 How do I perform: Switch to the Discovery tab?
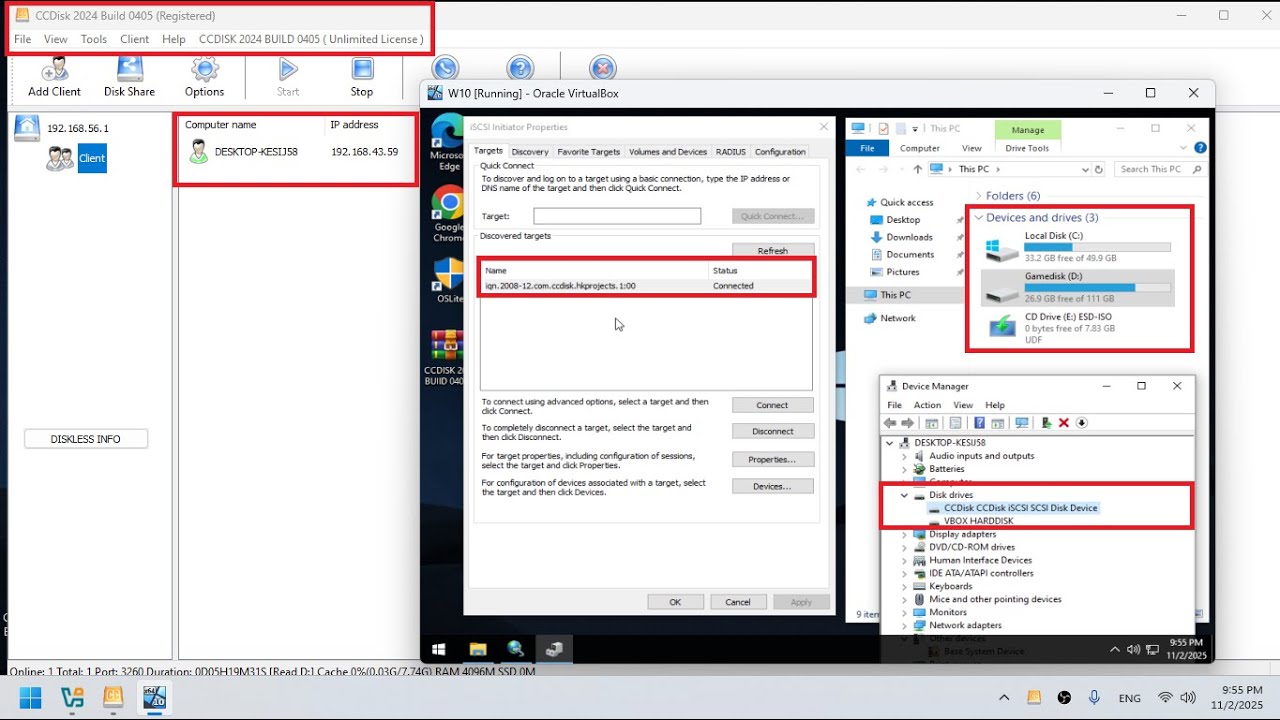point(530,152)
